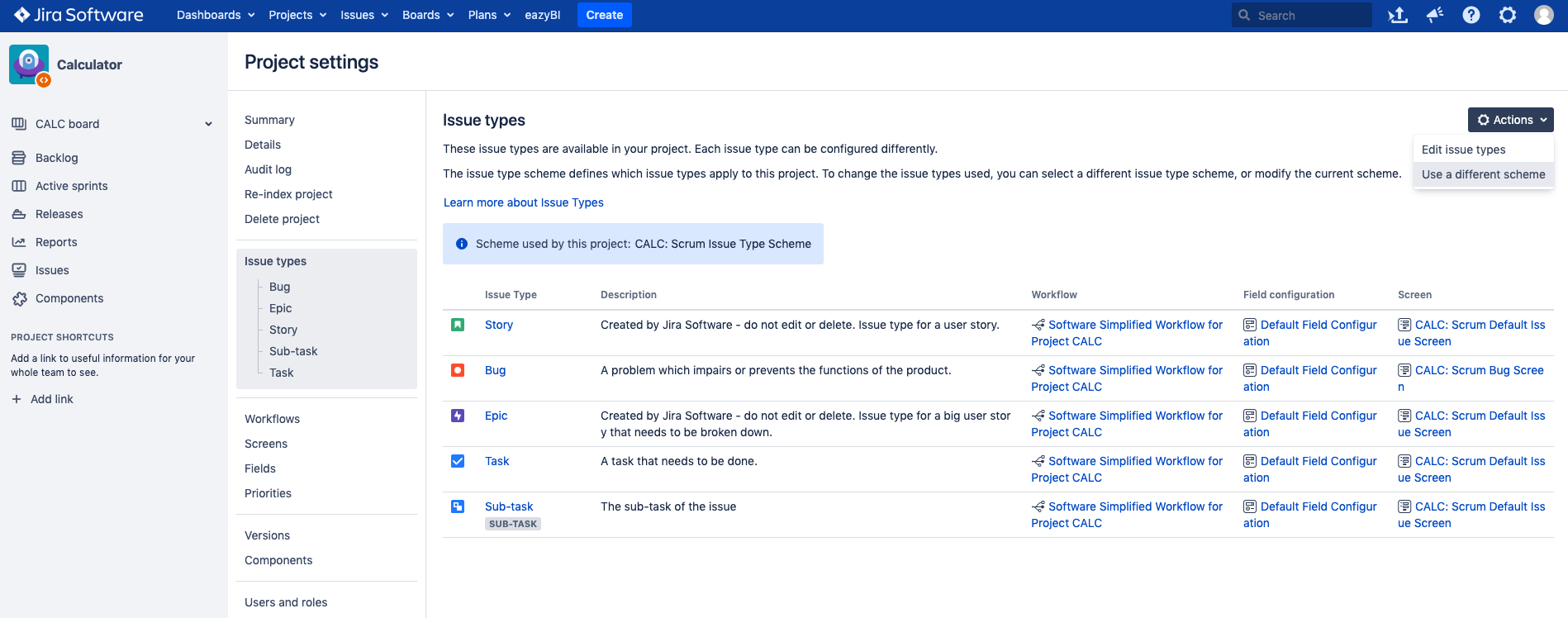Open Active sprints in the sidebar
This screenshot has height=618, width=1568.
(x=71, y=186)
